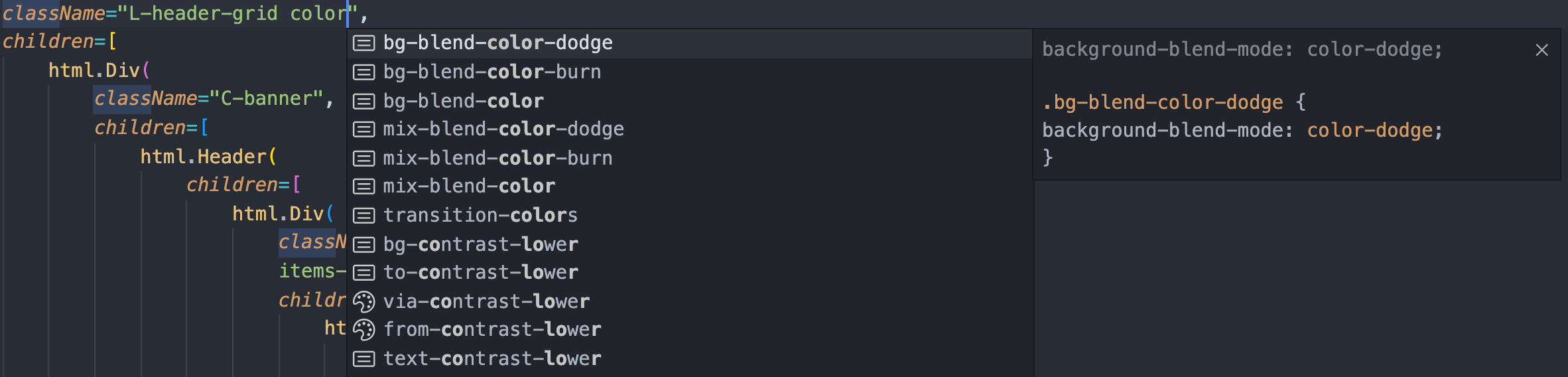
Task: Click the snippet icon beside transition-colors
Action: 363,216
